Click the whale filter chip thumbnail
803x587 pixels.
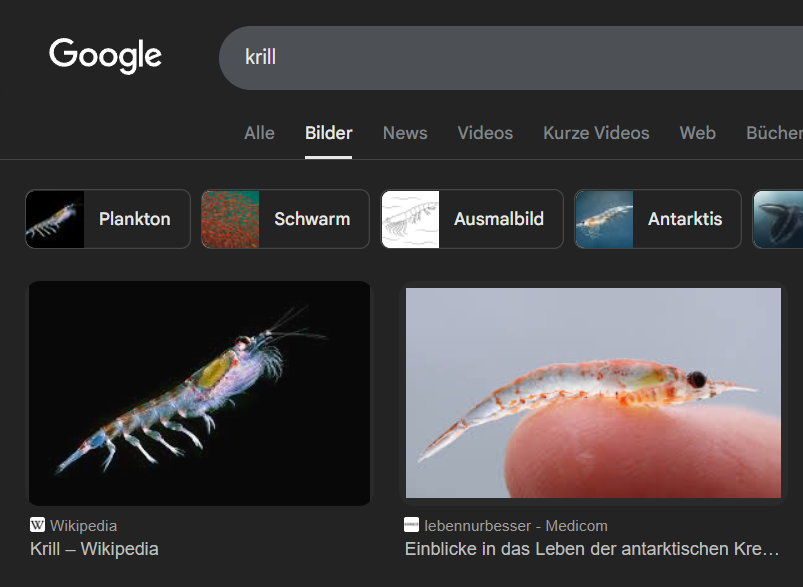click(x=778, y=219)
